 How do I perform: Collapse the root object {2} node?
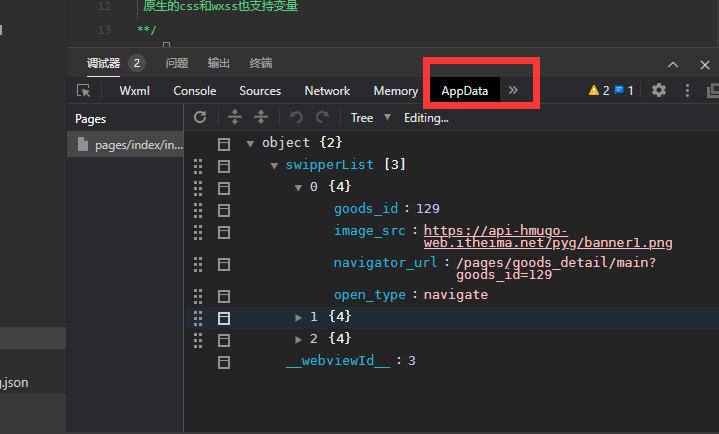250,144
